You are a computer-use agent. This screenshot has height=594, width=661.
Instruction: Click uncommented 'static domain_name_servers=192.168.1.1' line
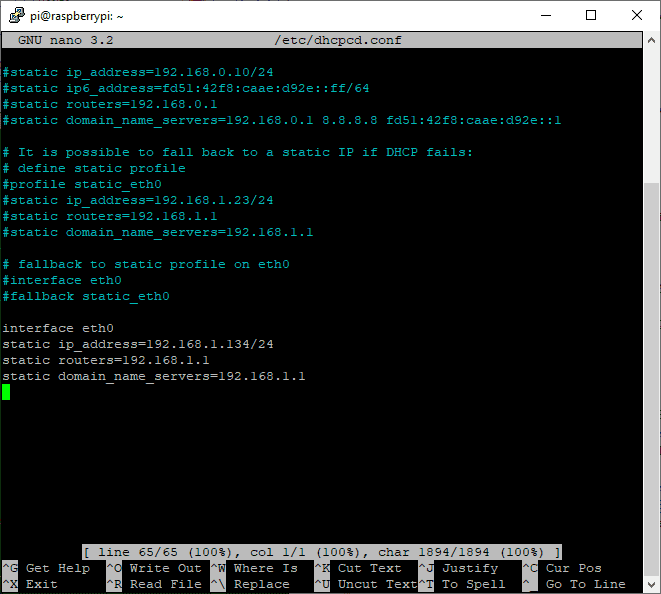pyautogui.click(x=154, y=376)
